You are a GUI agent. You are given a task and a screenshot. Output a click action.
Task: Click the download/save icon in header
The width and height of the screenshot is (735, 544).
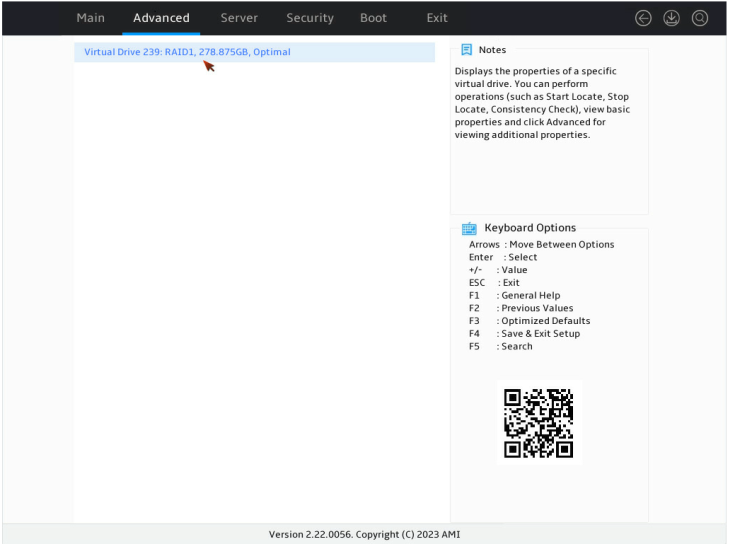[671, 18]
